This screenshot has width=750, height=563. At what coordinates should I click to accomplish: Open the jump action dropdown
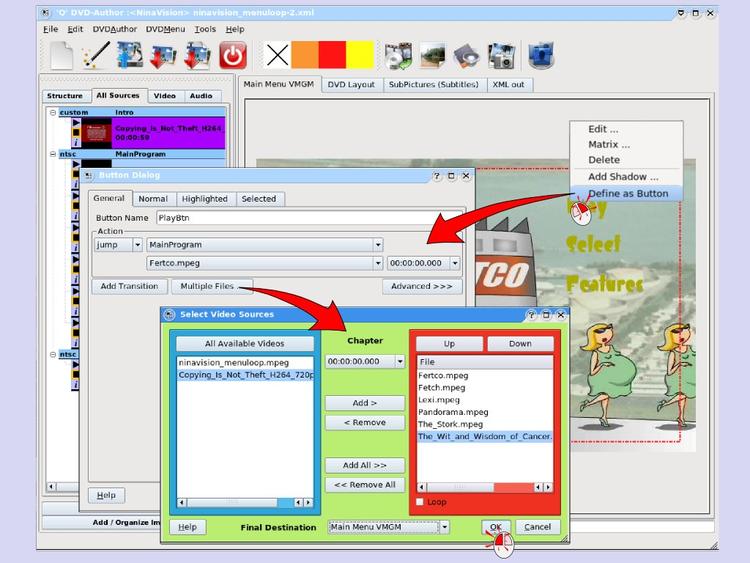(137, 245)
